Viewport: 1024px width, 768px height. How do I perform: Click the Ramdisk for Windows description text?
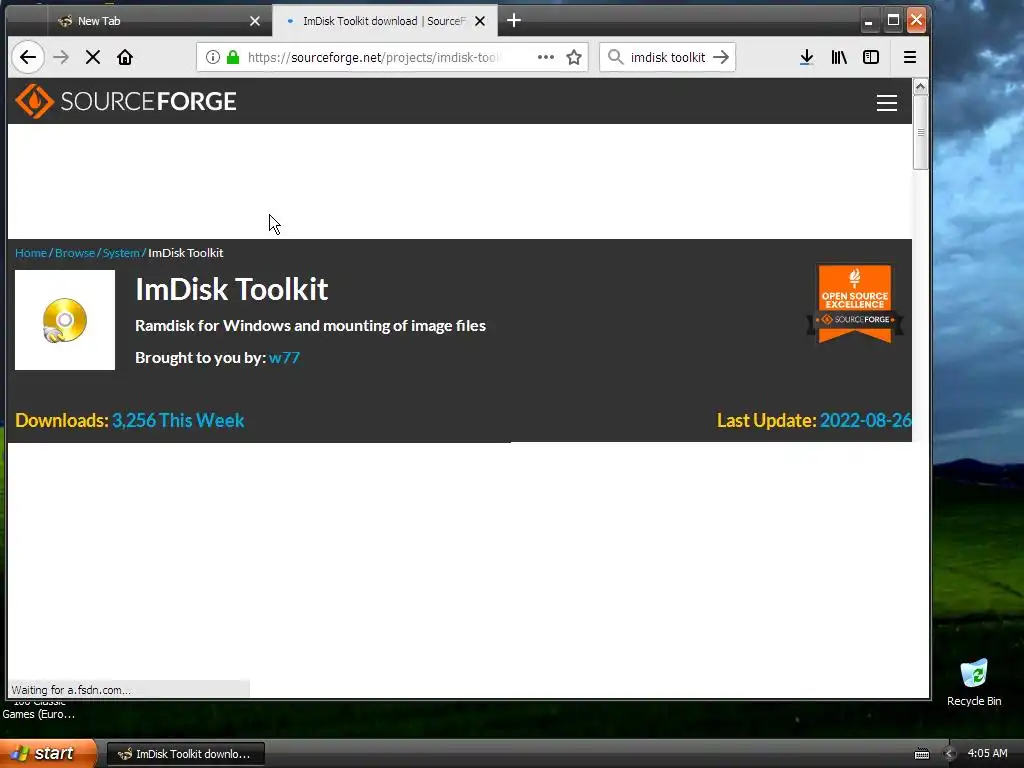coord(310,326)
